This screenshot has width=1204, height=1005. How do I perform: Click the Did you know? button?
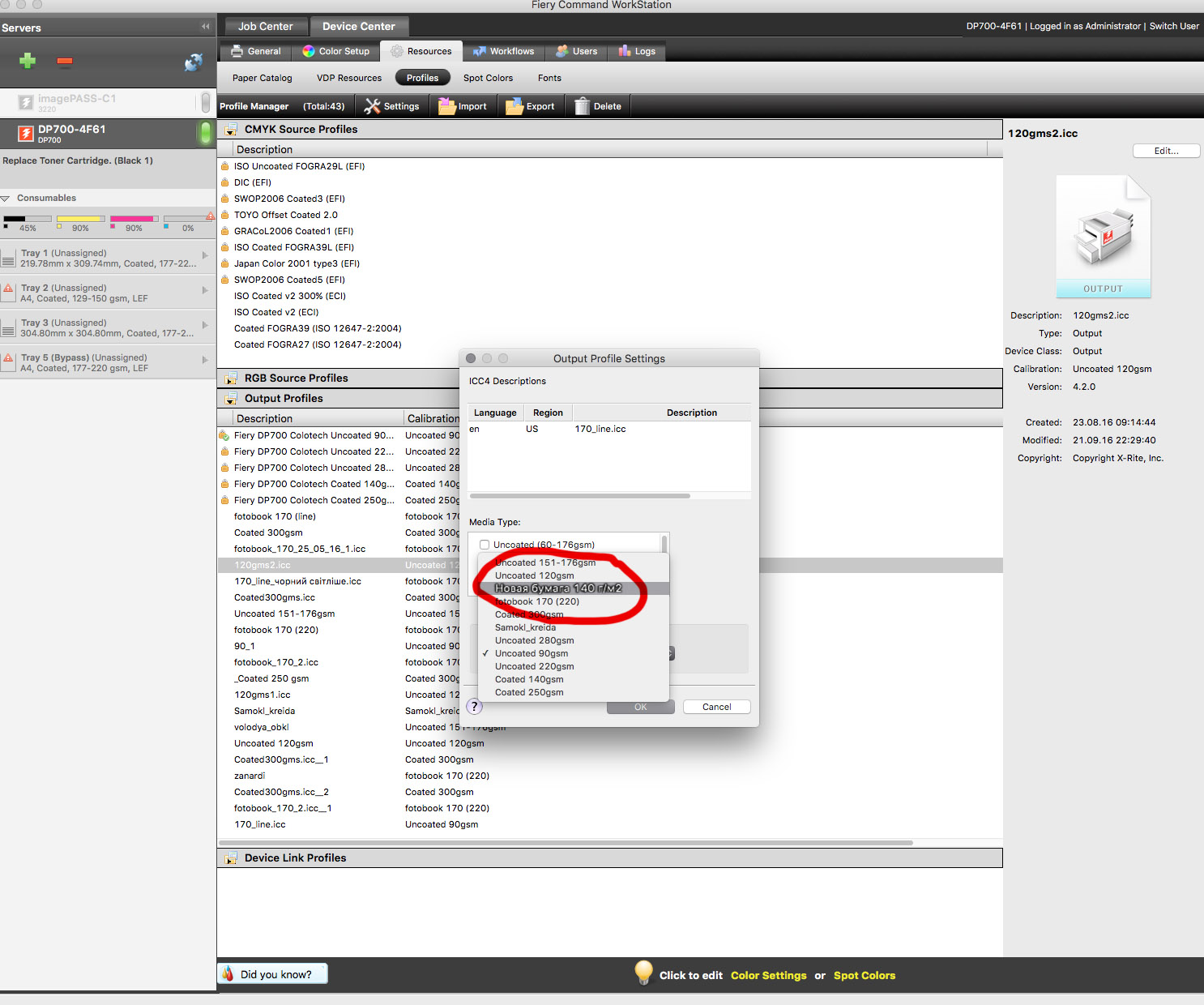[x=273, y=973]
